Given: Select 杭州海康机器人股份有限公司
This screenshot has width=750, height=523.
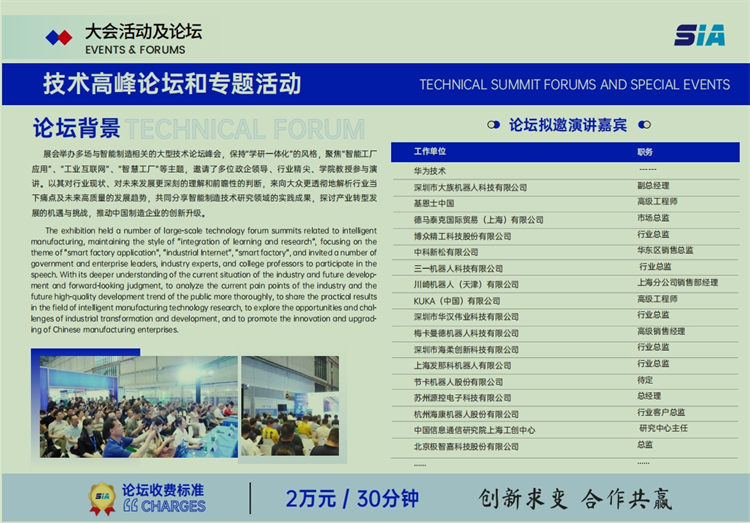Looking at the screenshot, I should [x=466, y=414].
